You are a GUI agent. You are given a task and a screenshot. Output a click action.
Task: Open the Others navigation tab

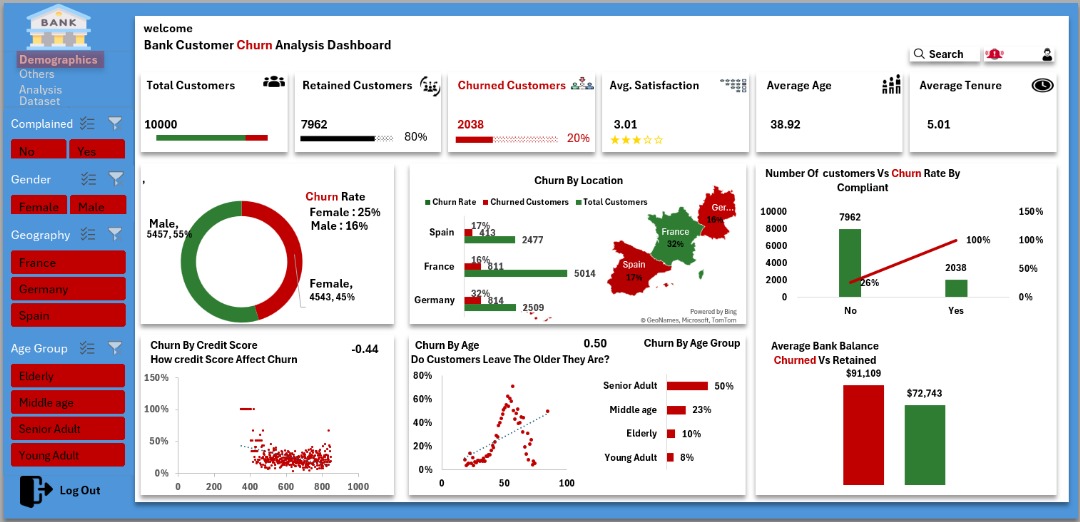click(x=37, y=74)
